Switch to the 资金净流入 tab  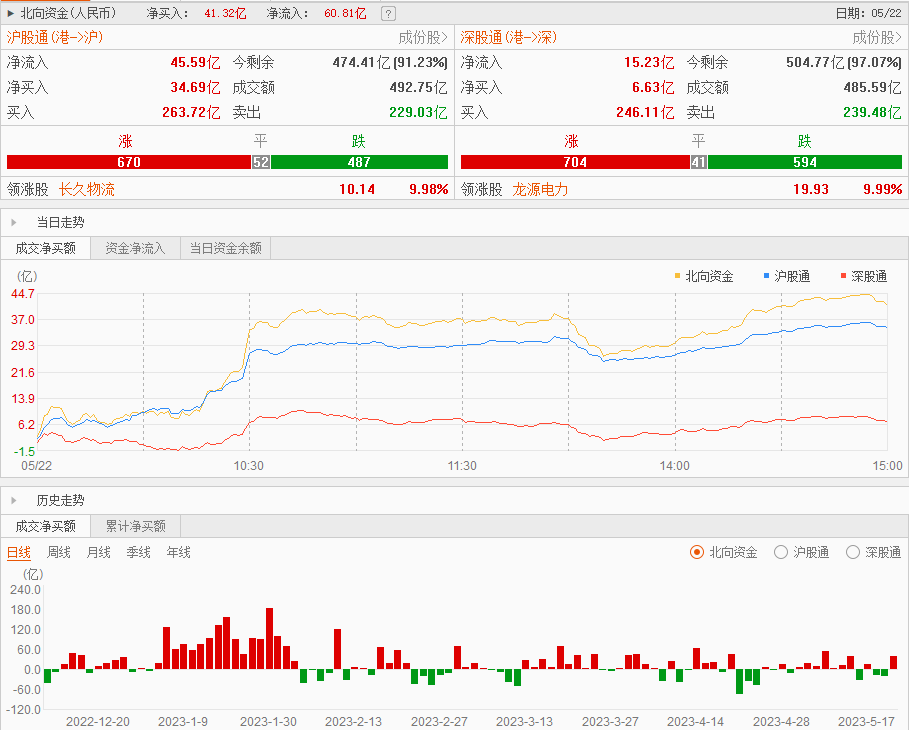coord(135,249)
